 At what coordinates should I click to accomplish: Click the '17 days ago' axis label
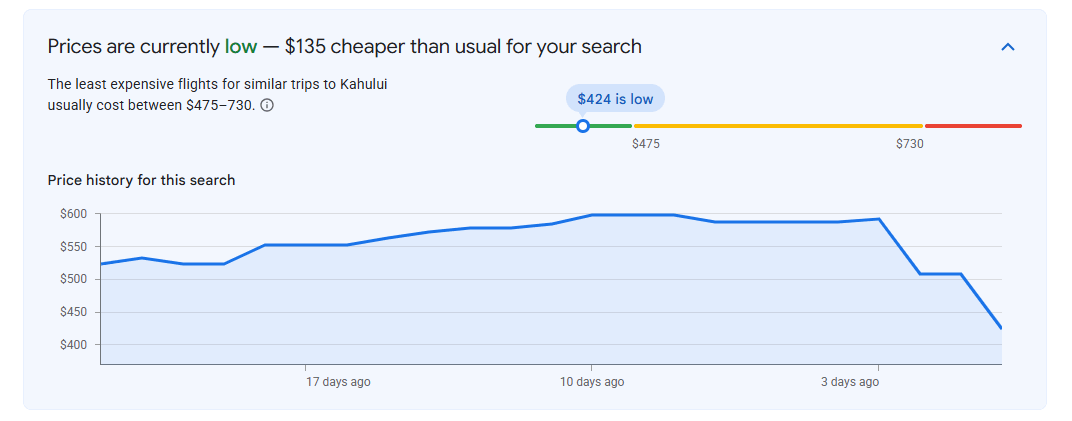pyautogui.click(x=338, y=382)
